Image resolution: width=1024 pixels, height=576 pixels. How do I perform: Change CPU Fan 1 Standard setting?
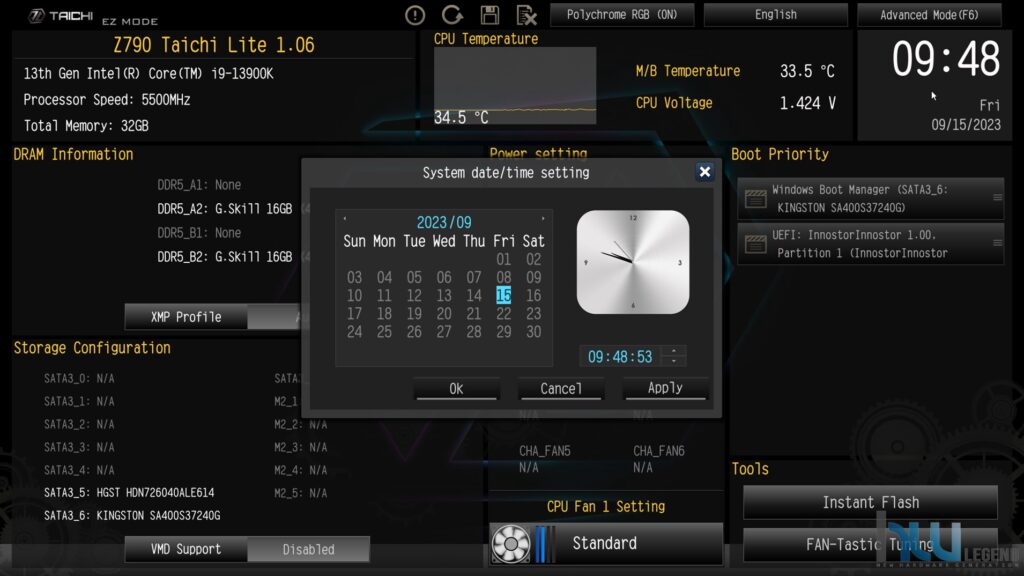click(606, 543)
